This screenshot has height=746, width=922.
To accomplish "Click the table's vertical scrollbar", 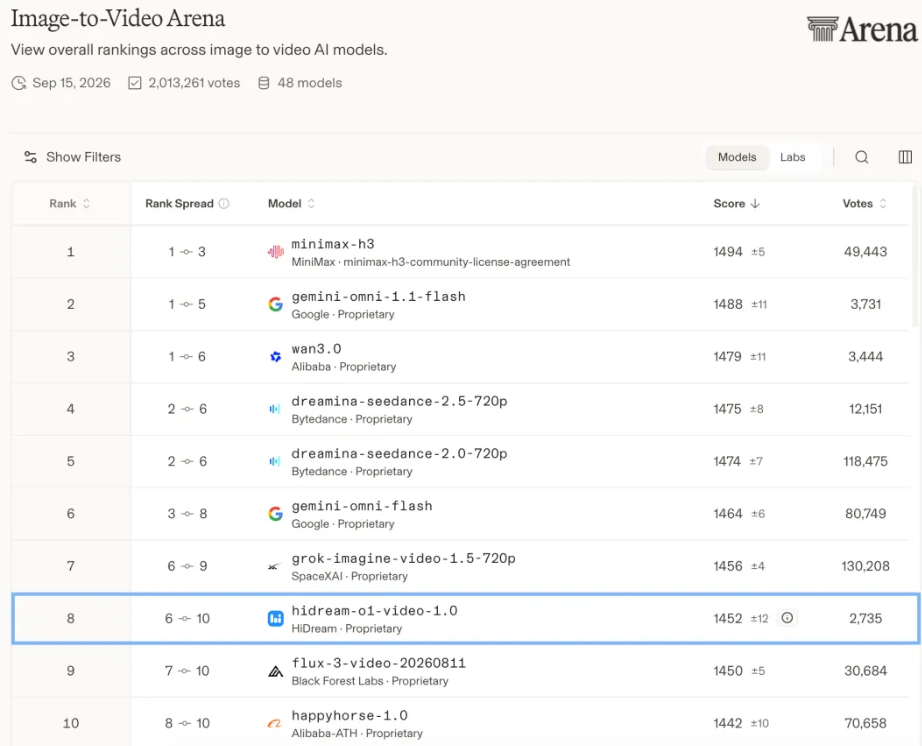I will 915,256.
